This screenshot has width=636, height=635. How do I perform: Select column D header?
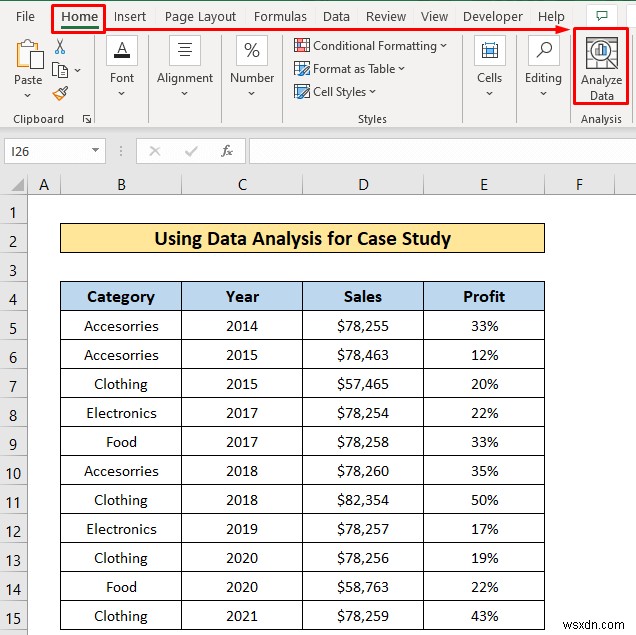pos(363,185)
